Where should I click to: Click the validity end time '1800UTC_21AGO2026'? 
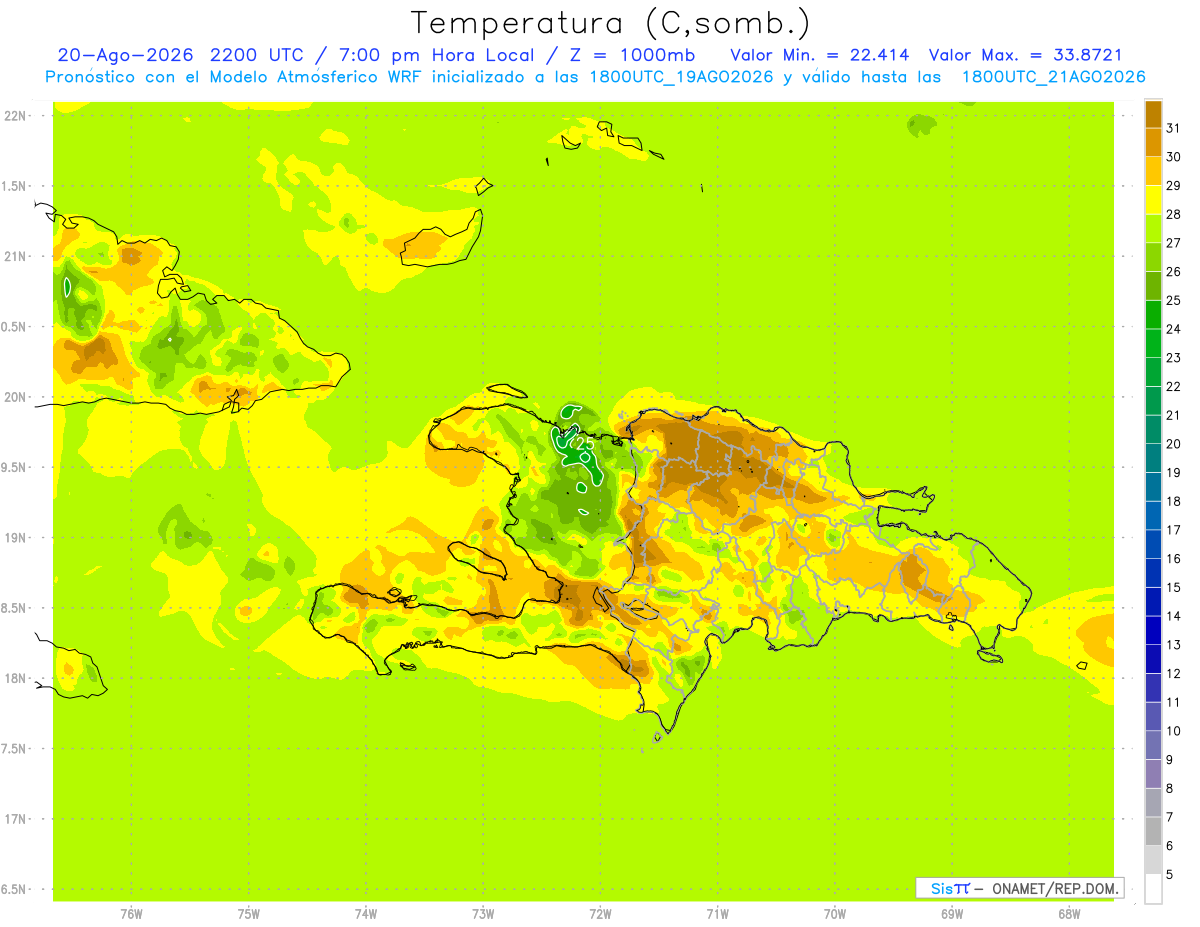point(1053,77)
